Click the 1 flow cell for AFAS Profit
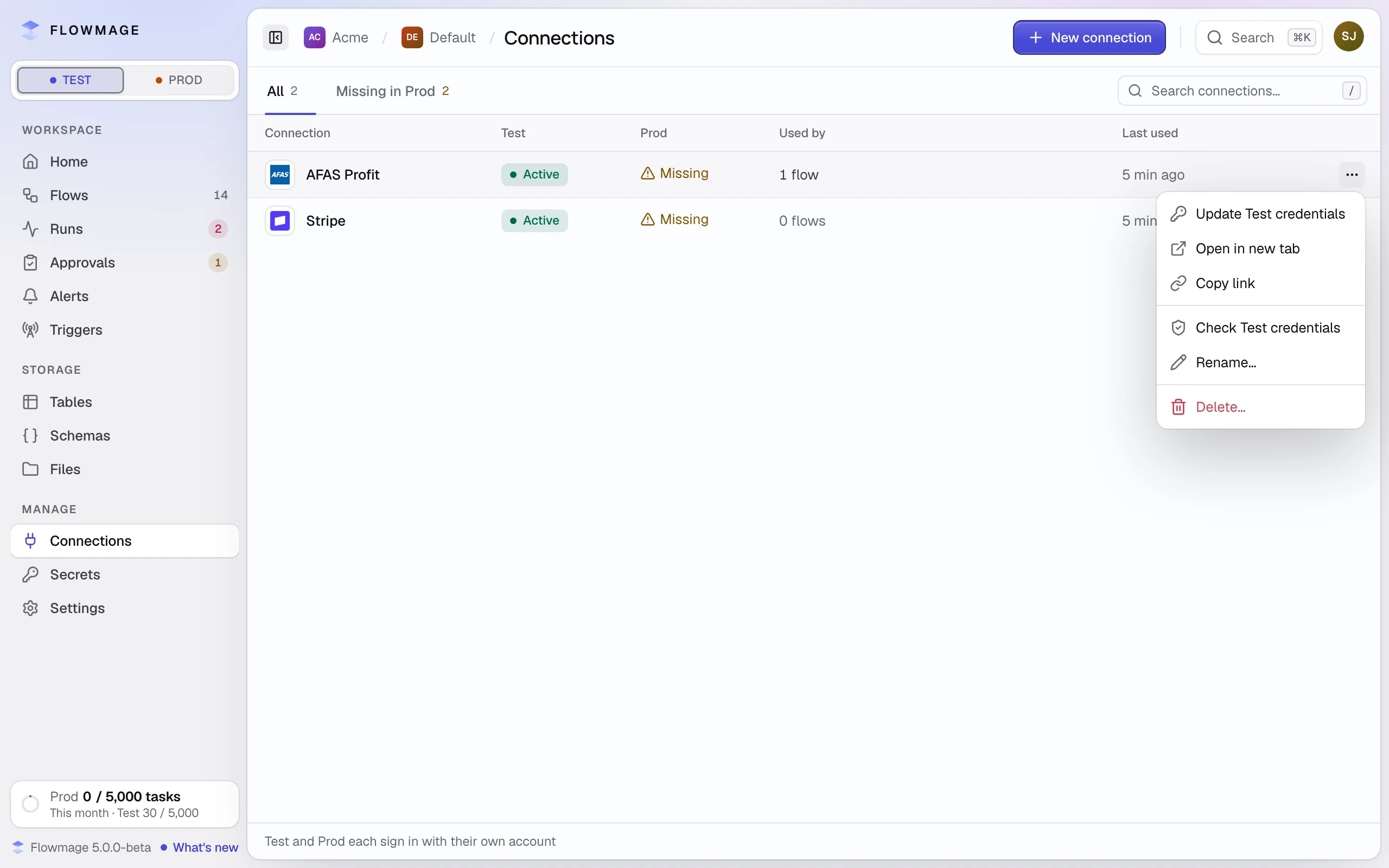Viewport: 1389px width, 868px height. point(798,175)
